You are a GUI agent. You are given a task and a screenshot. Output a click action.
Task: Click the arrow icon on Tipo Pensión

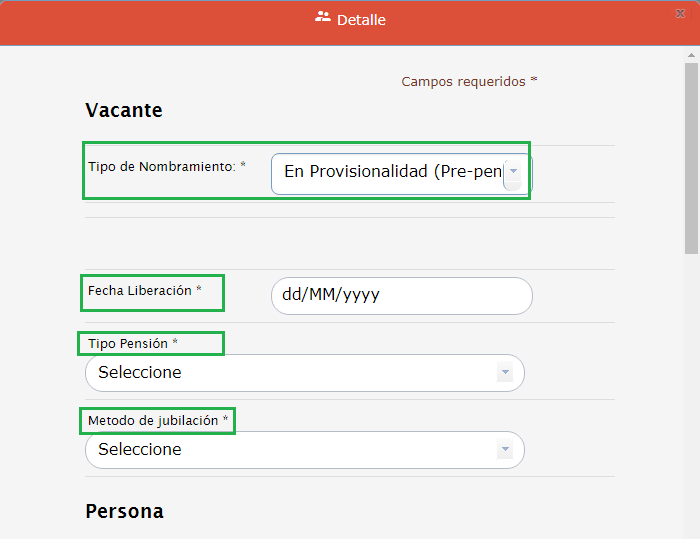point(505,372)
